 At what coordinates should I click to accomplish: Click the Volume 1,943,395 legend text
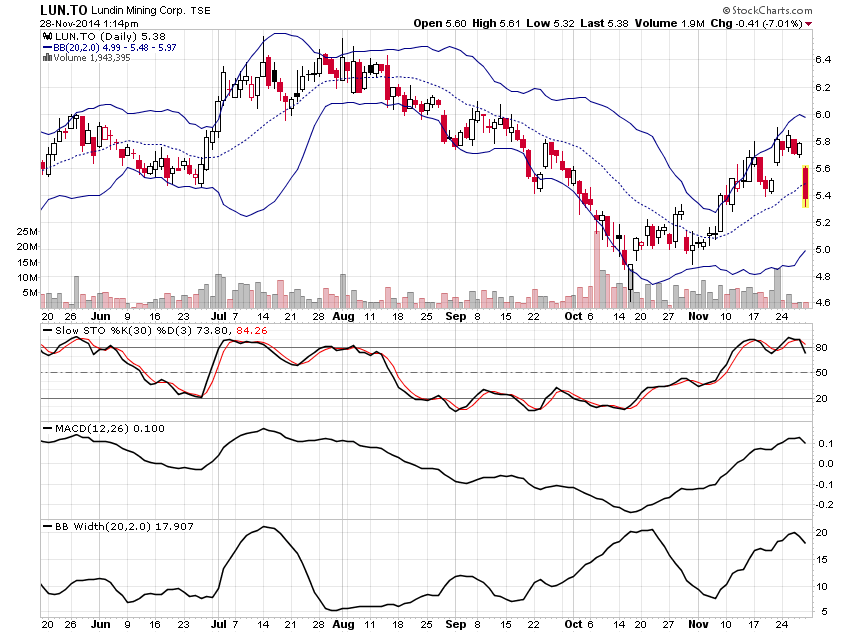click(x=92, y=57)
